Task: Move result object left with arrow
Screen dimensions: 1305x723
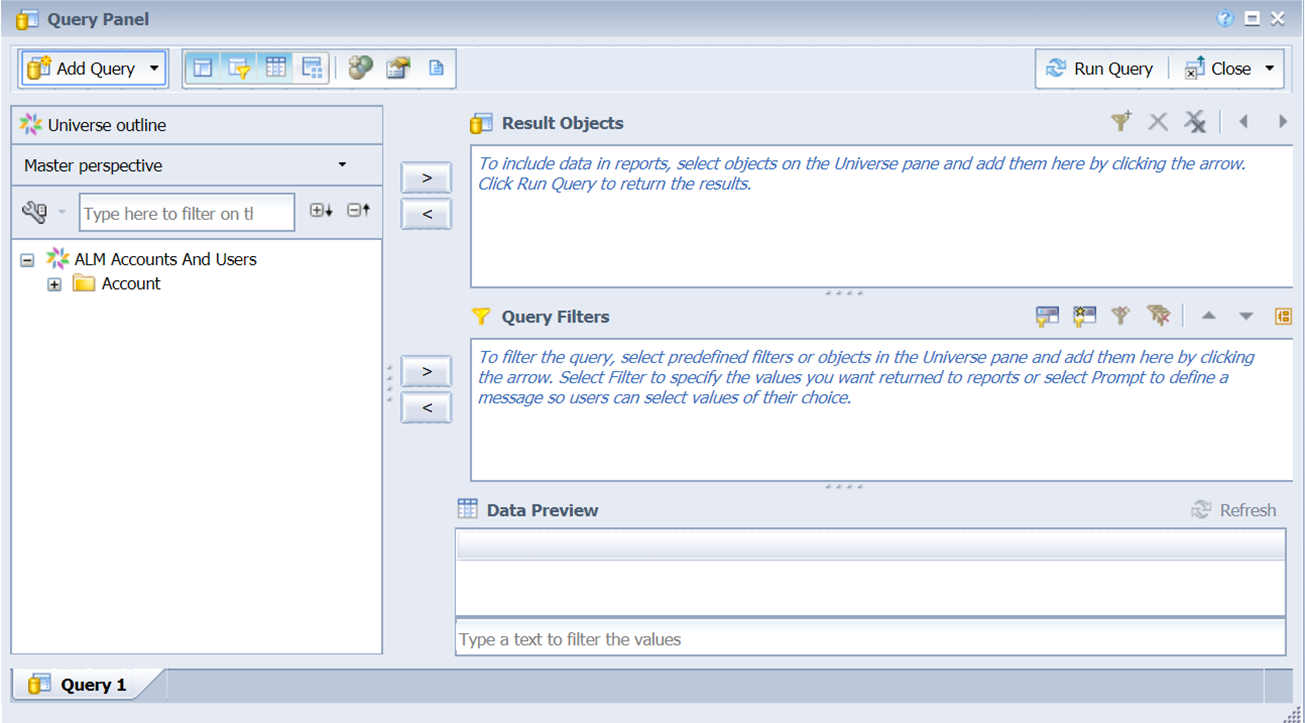Action: (1244, 122)
